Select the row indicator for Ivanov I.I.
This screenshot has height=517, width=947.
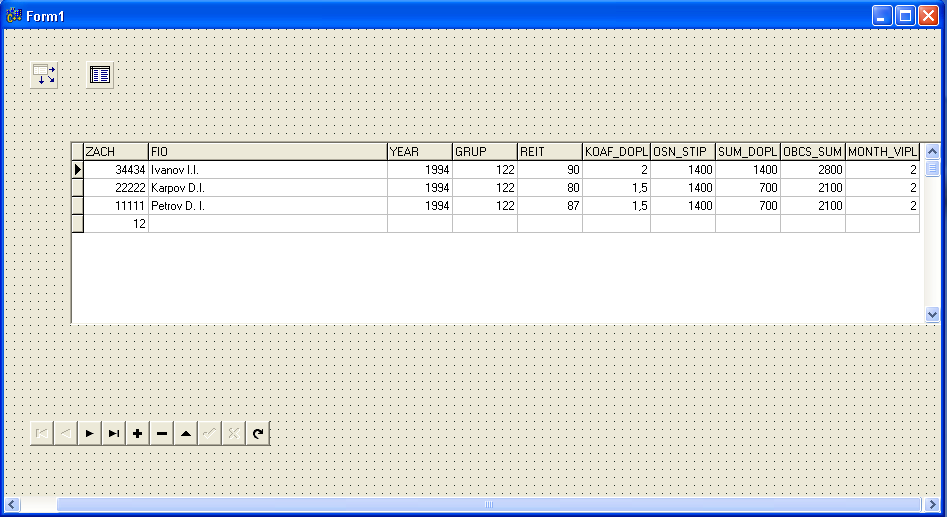point(77,170)
